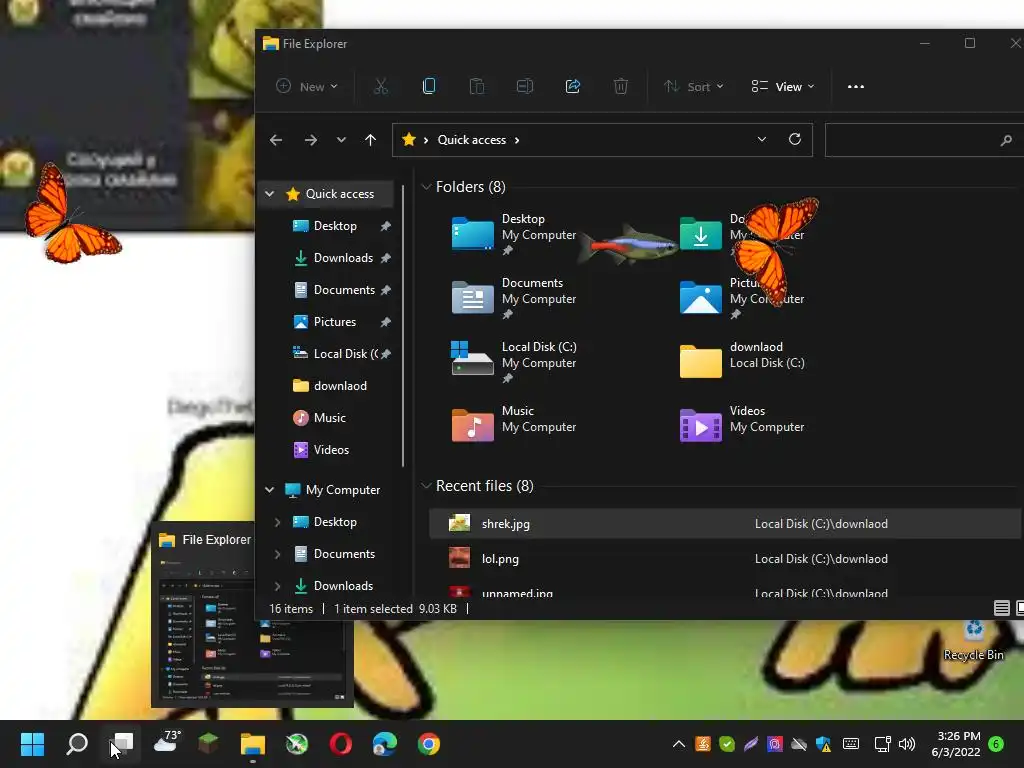Select lol.png in Recent files
Image resolution: width=1024 pixels, height=768 pixels.
[725, 559]
